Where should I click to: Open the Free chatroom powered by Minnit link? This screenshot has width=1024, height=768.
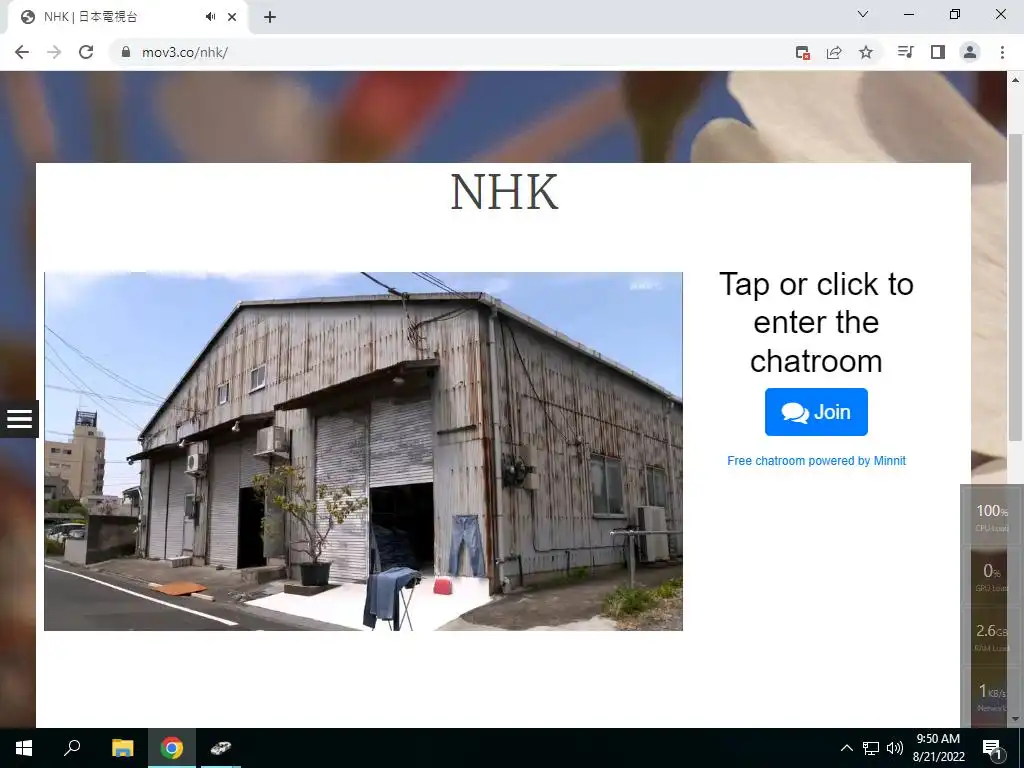pyautogui.click(x=816, y=460)
